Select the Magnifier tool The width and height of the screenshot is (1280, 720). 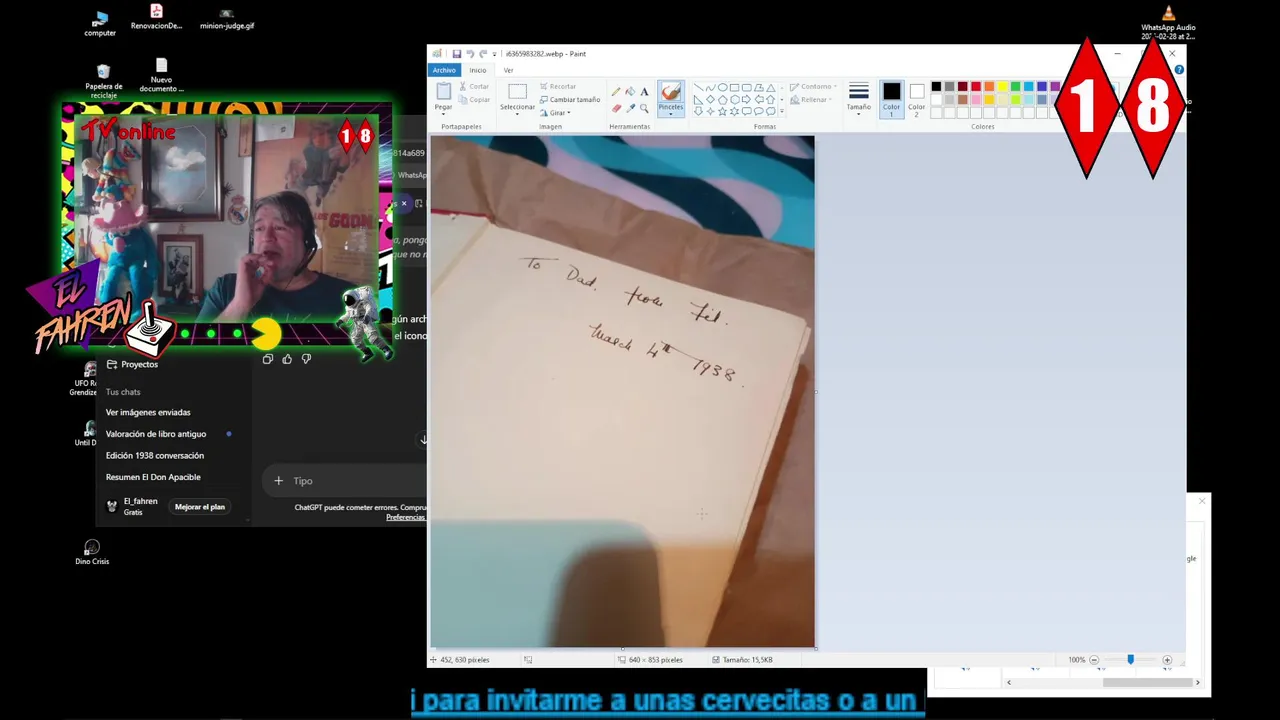point(644,108)
